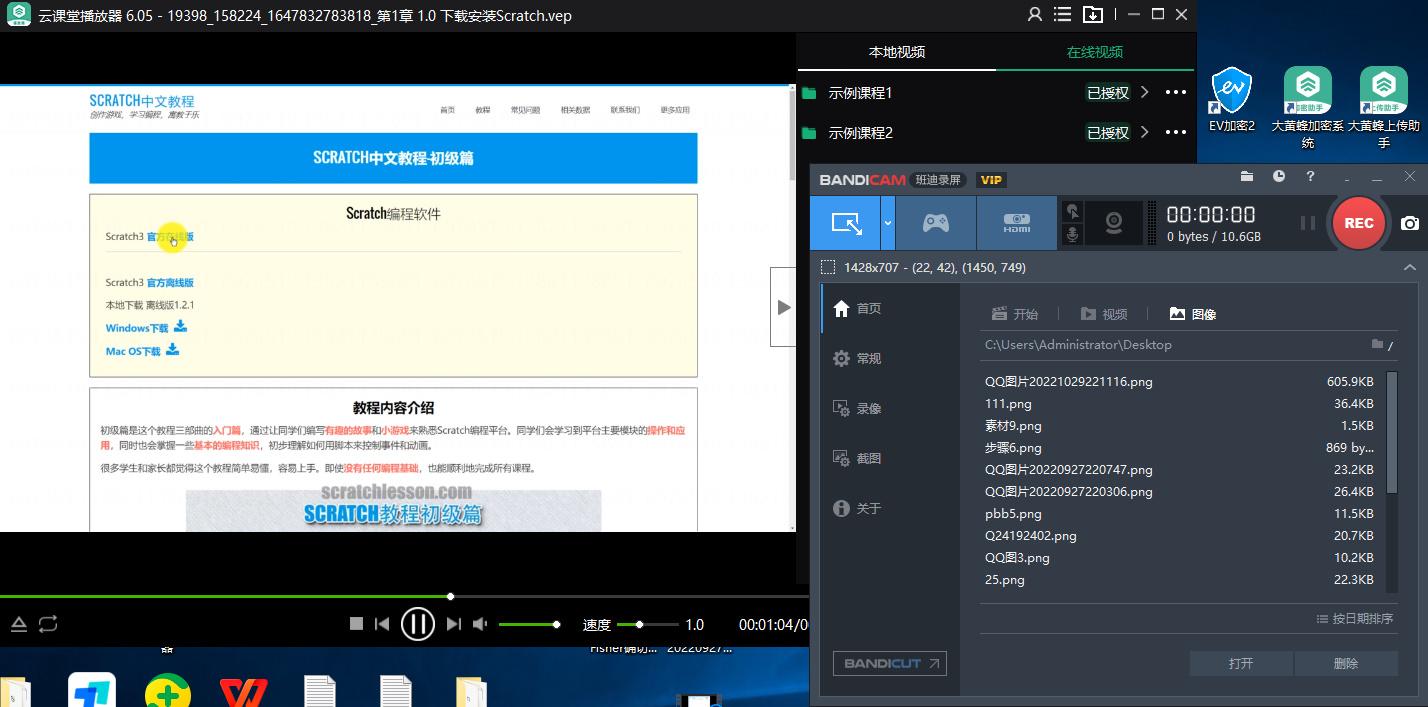Select file pbb5.png in the list
The height and width of the screenshot is (707, 1428).
1180,513
